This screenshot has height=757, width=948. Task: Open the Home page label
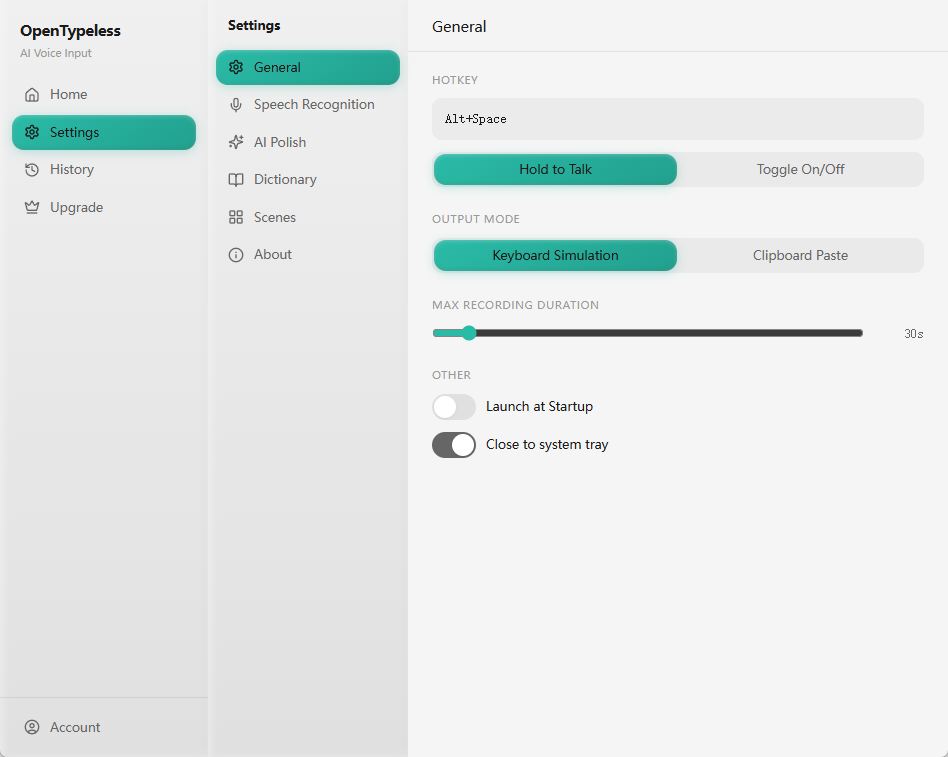pyautogui.click(x=68, y=94)
